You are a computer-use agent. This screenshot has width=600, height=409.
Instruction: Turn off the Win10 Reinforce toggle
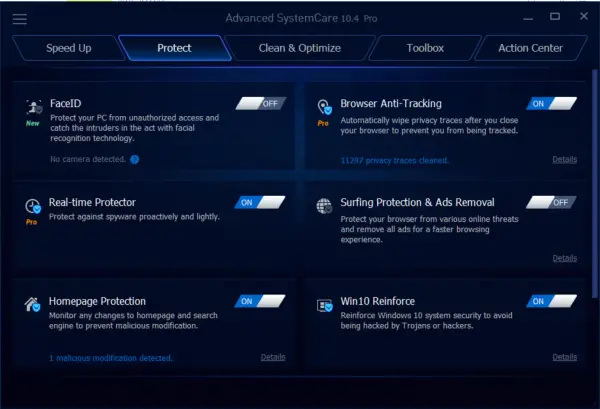(552, 301)
